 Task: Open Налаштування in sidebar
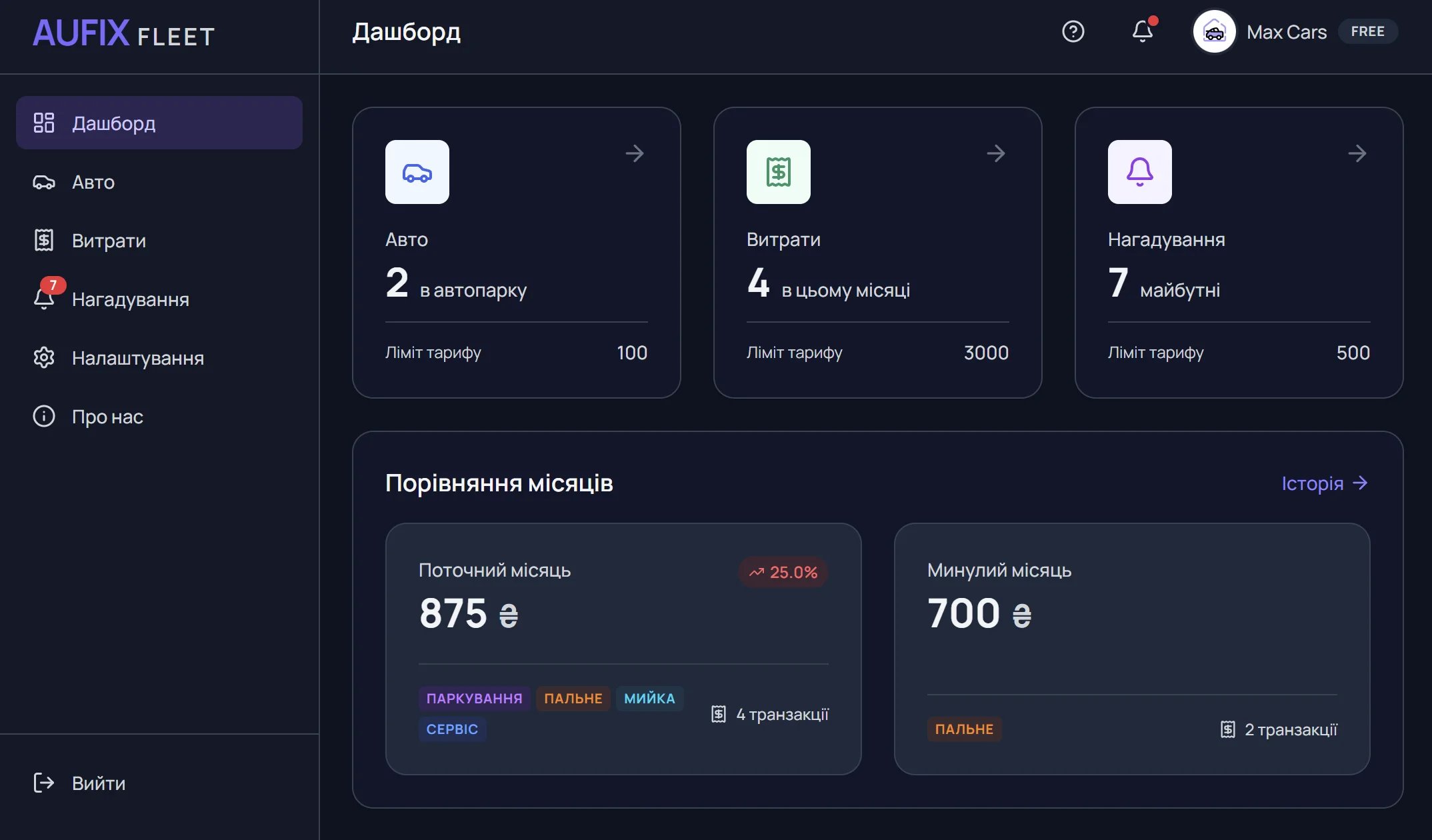point(159,358)
